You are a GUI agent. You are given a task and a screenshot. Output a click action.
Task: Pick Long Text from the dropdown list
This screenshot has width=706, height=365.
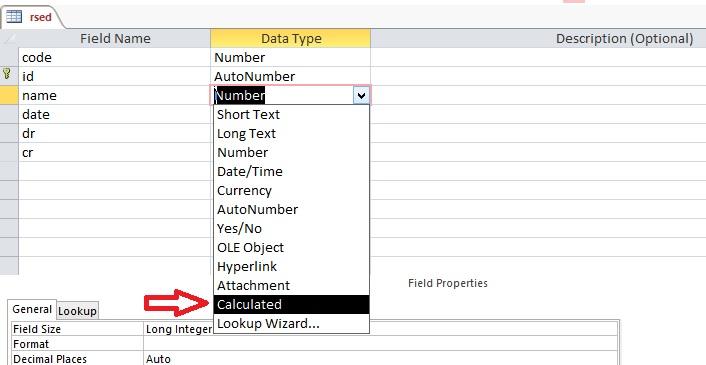[x=291, y=134]
